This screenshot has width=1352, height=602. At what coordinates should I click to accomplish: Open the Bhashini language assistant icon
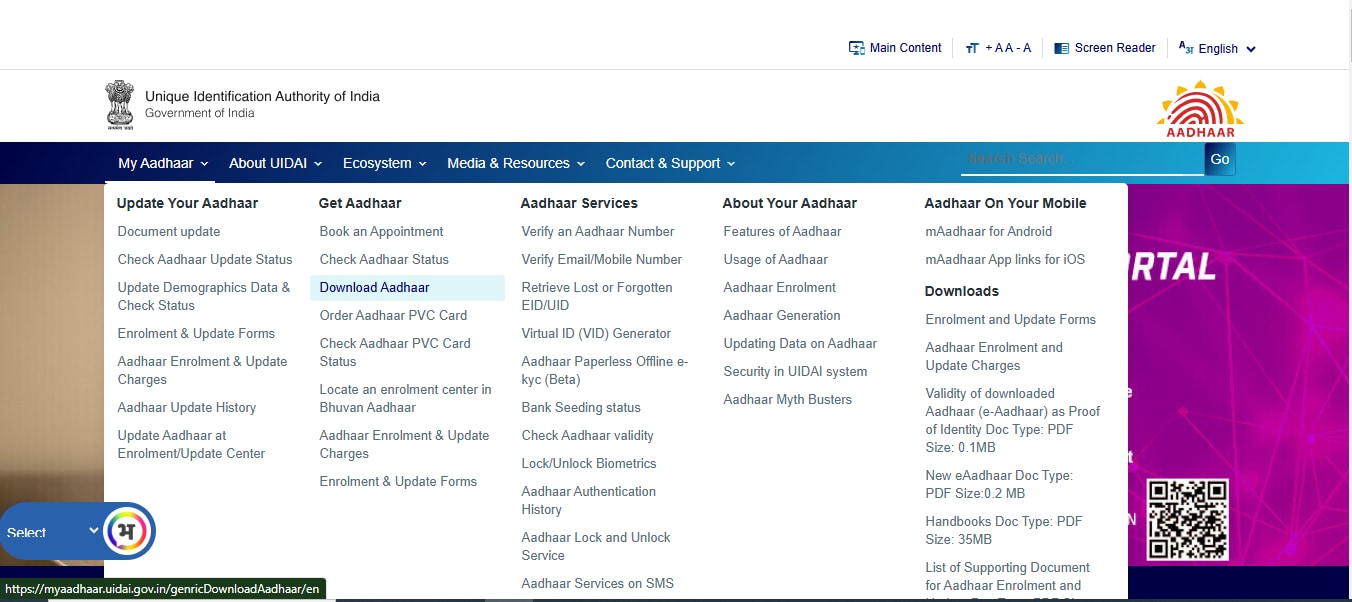[126, 530]
